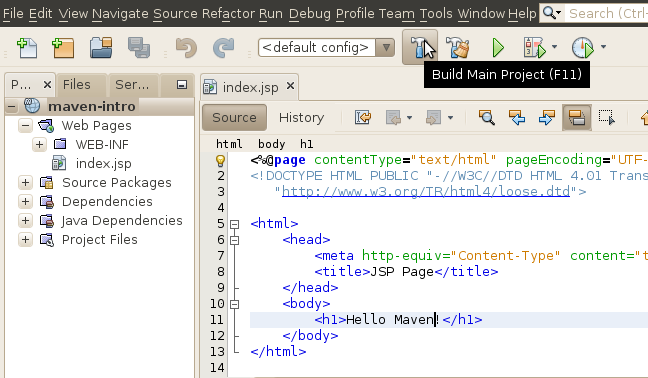648x378 pixels.
Task: Open the Tools menu
Action: pos(436,14)
